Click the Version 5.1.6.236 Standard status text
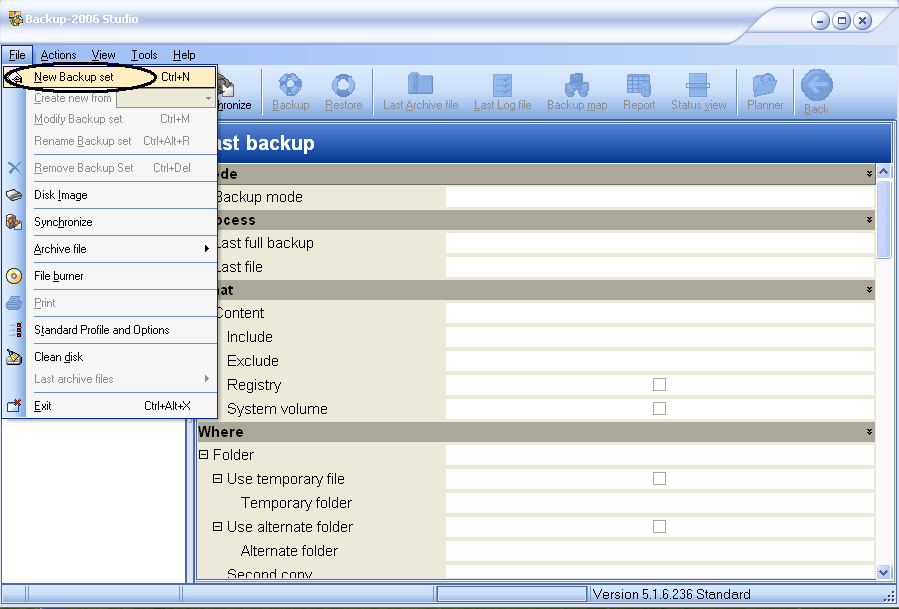The image size is (899, 609). [x=671, y=594]
